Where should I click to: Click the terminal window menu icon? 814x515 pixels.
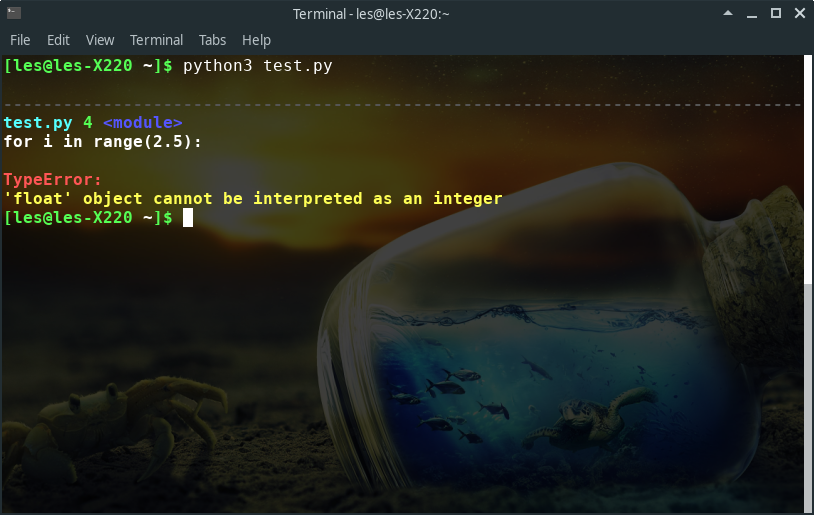click(x=14, y=13)
